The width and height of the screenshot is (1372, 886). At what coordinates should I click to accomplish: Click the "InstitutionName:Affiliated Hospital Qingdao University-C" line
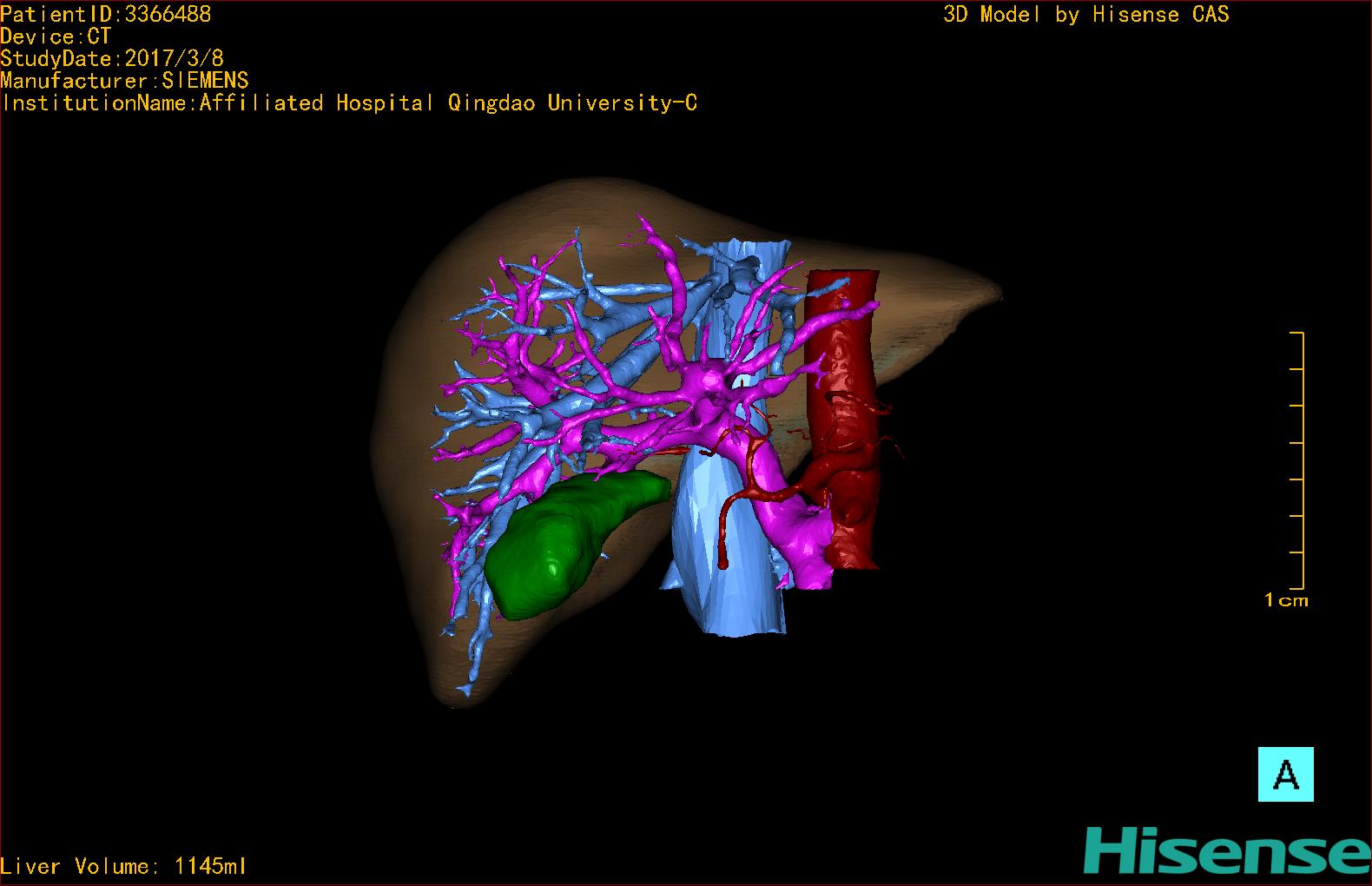[x=349, y=103]
